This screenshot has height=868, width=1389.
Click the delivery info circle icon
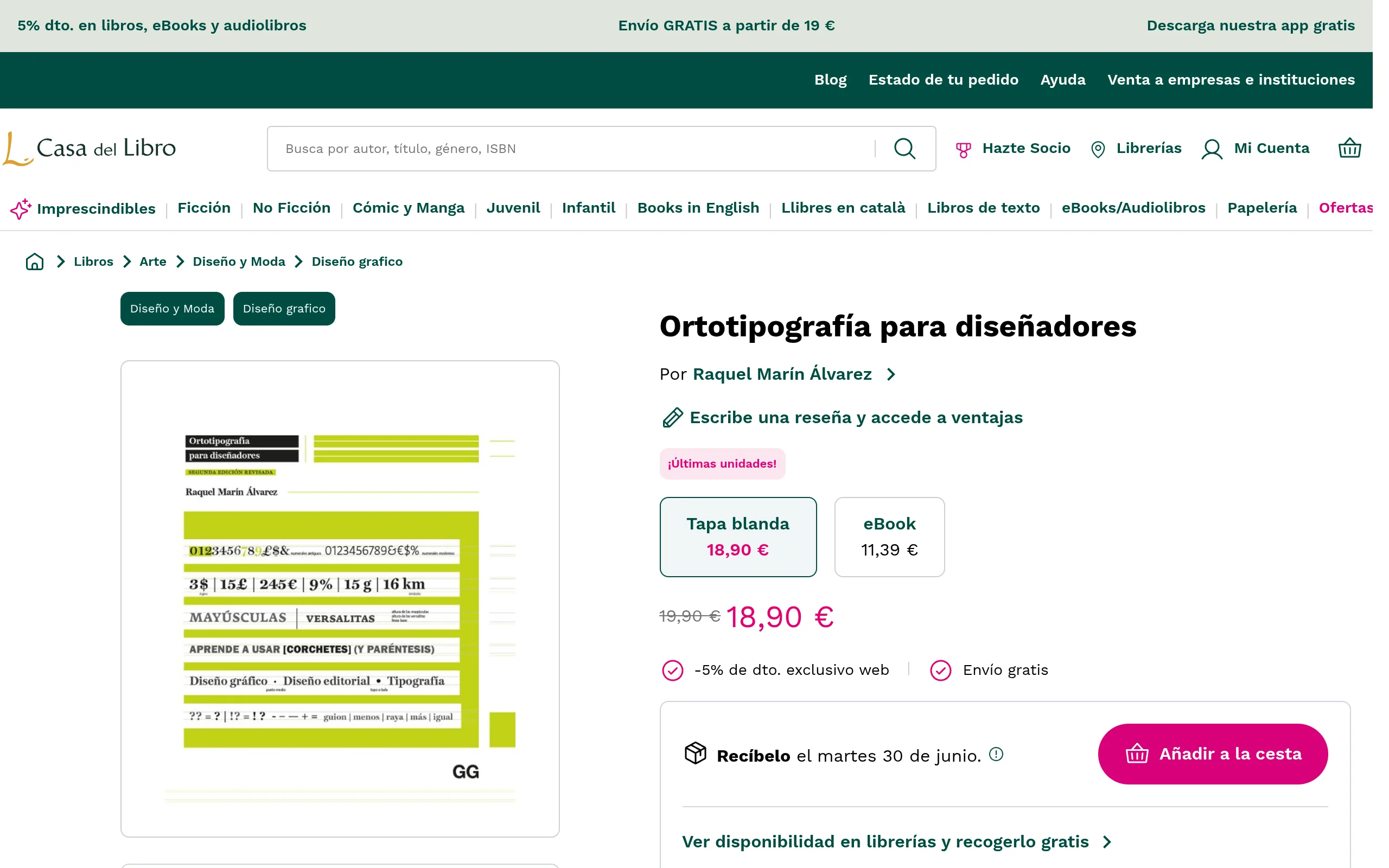996,754
